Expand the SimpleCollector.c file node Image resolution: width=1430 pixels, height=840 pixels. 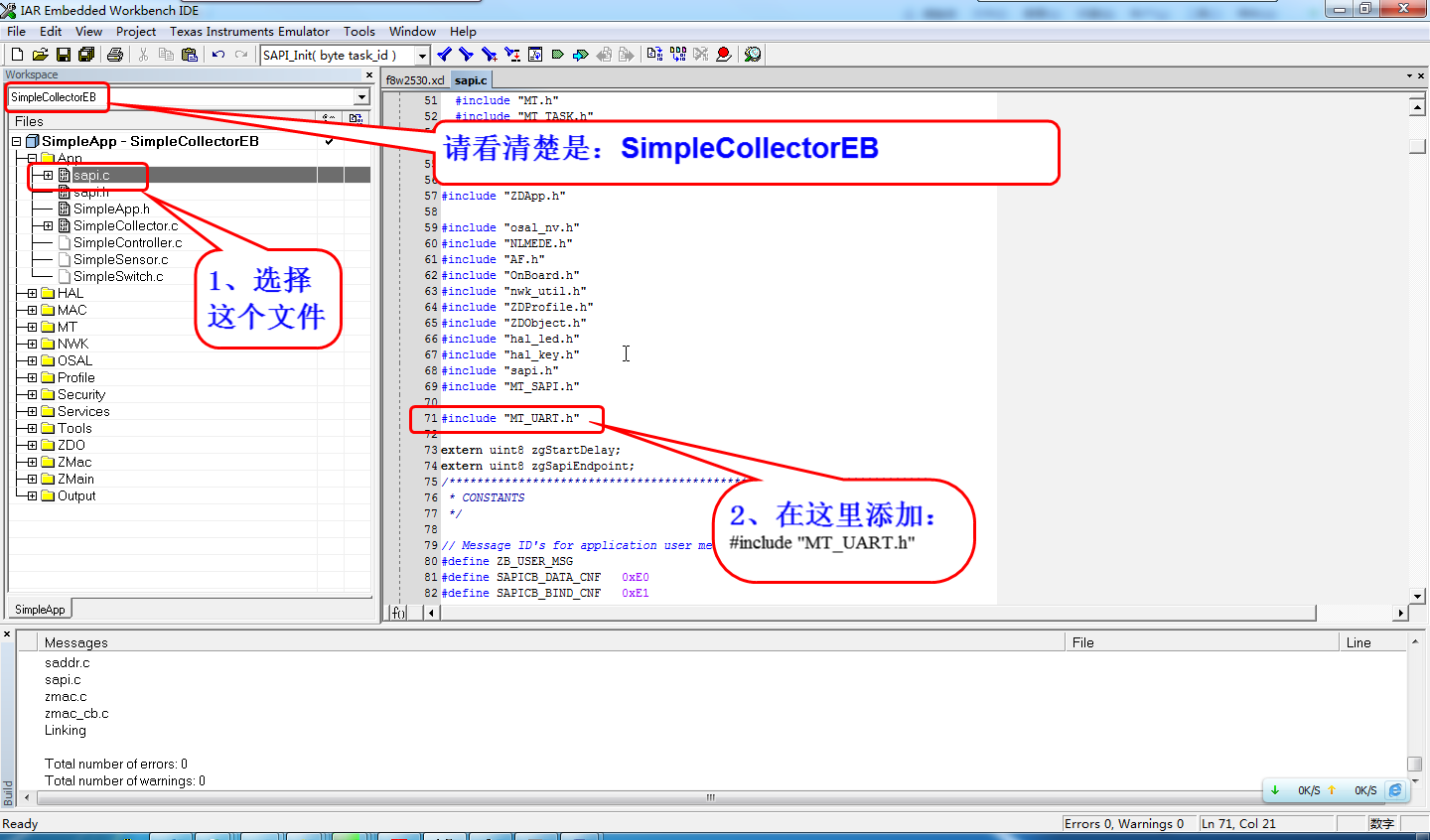pos(48,226)
